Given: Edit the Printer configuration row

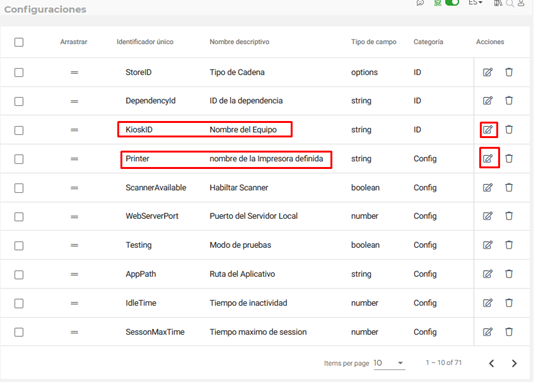Looking at the screenshot, I should [488, 158].
